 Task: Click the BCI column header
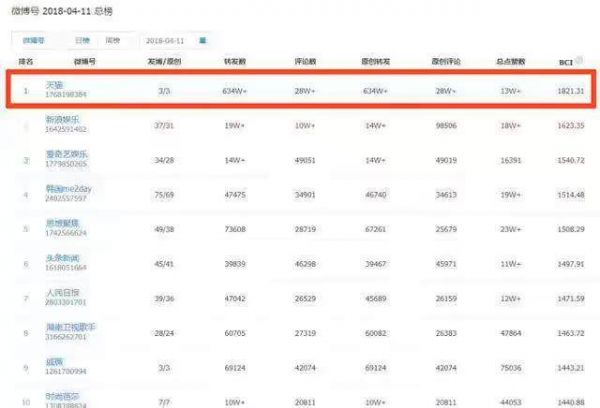(565, 62)
